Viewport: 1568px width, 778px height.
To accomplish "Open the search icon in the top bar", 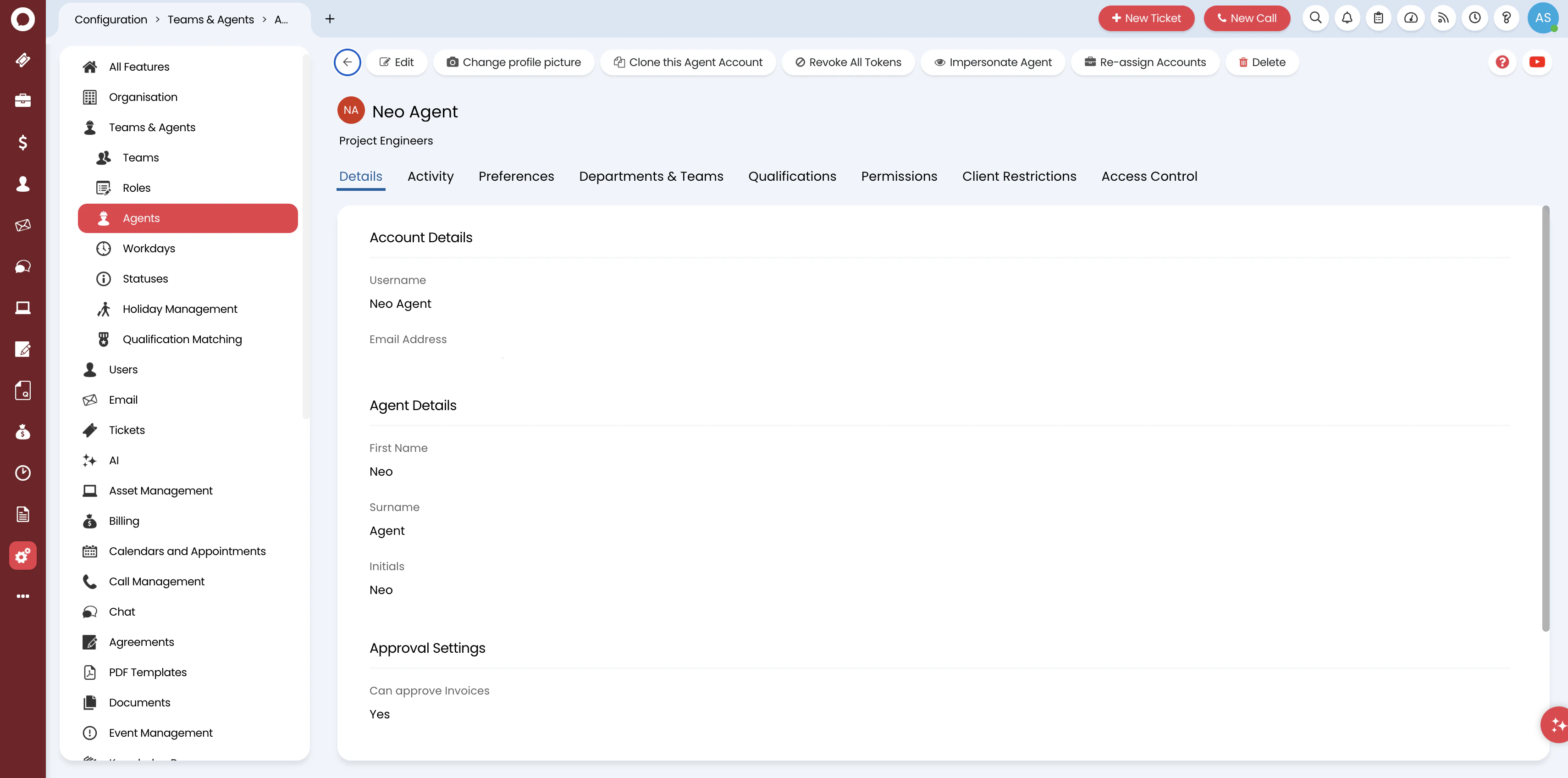I will coord(1315,18).
